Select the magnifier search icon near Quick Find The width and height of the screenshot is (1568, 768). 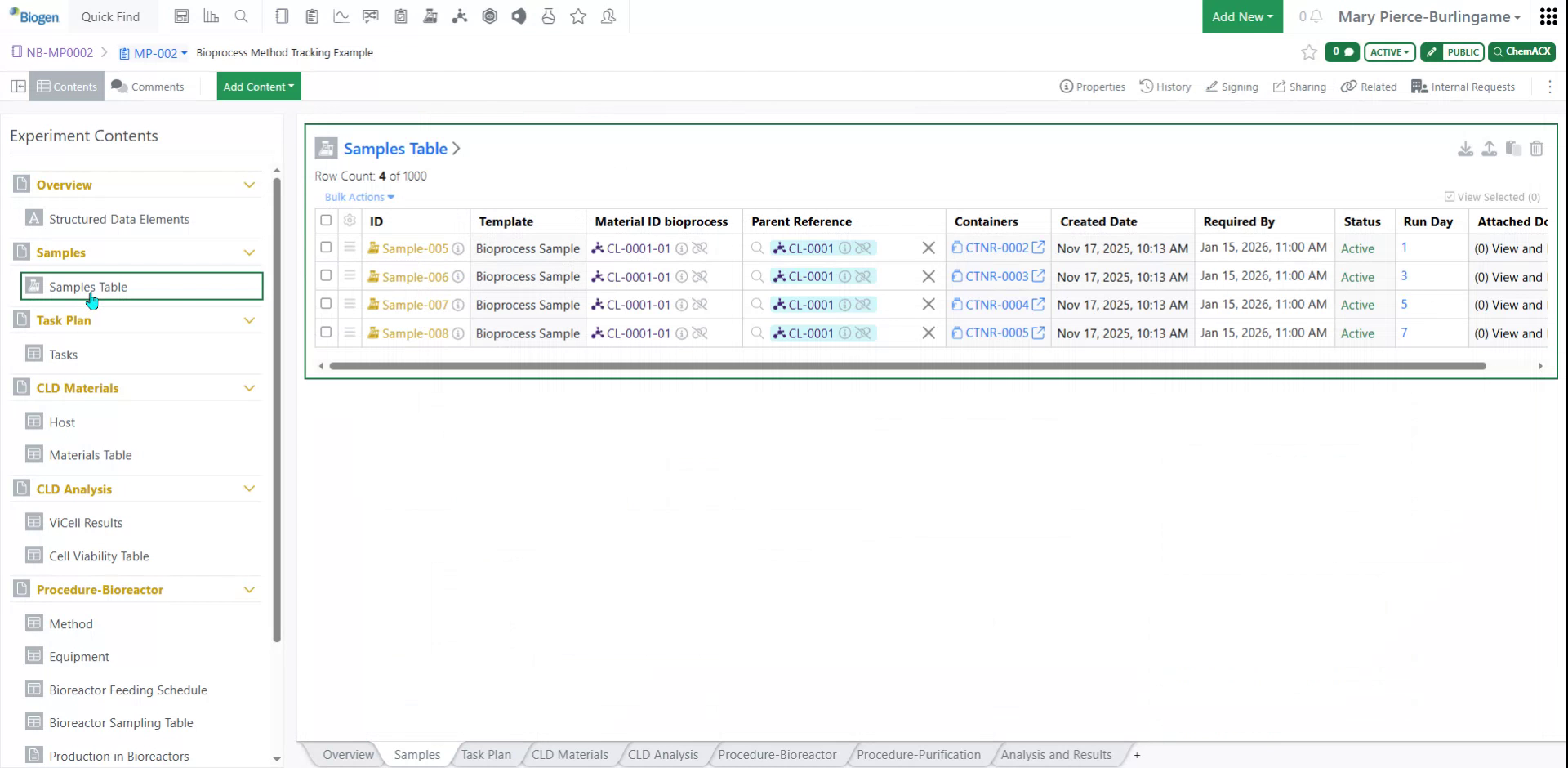tap(242, 16)
